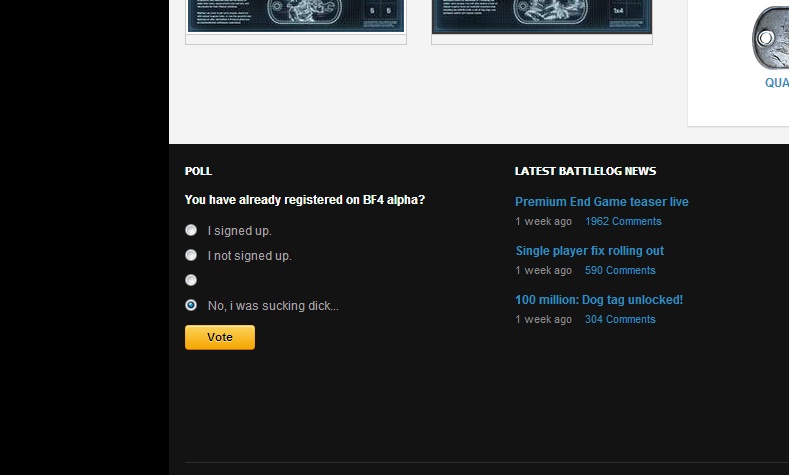Choose the "I not signed up." radio option
This screenshot has height=475, width=789.
(x=191, y=255)
